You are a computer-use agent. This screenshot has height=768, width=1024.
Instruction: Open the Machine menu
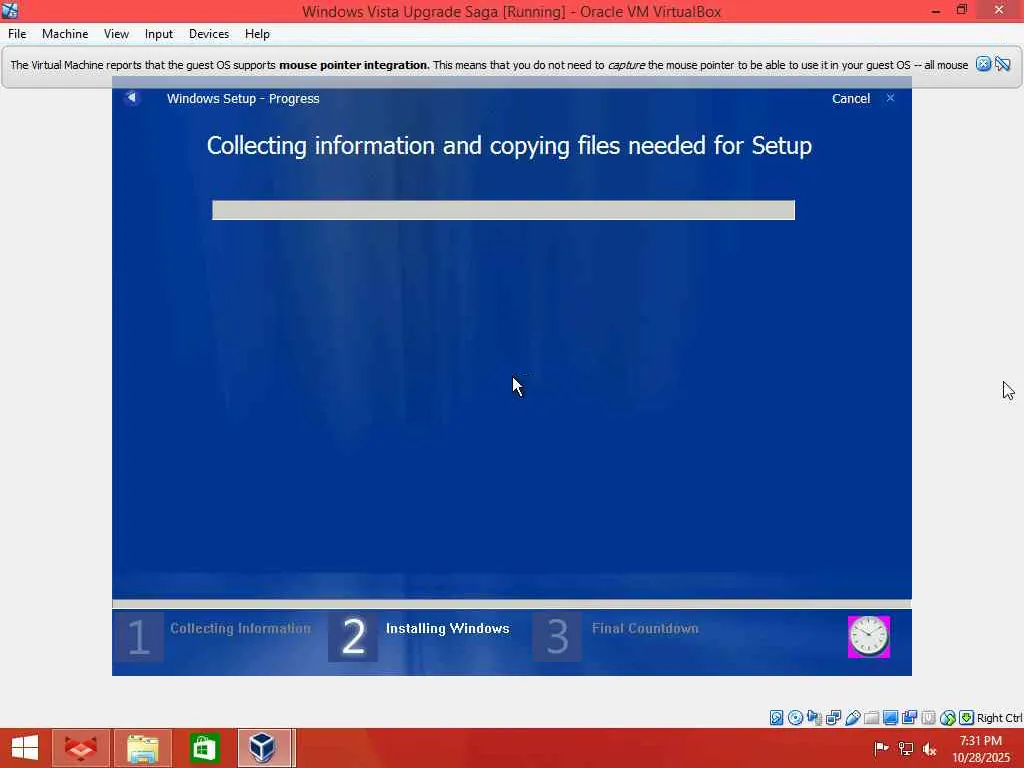tap(65, 34)
